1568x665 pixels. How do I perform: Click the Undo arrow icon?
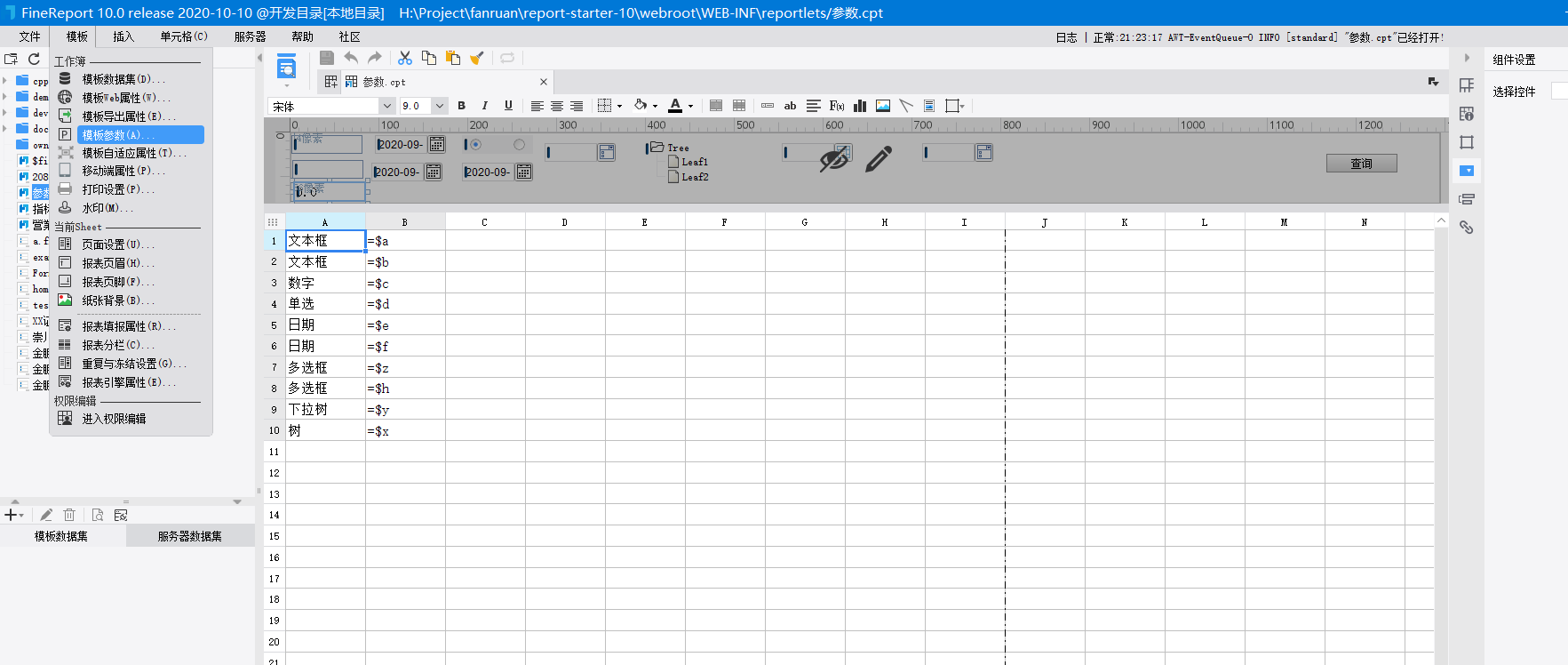point(351,58)
